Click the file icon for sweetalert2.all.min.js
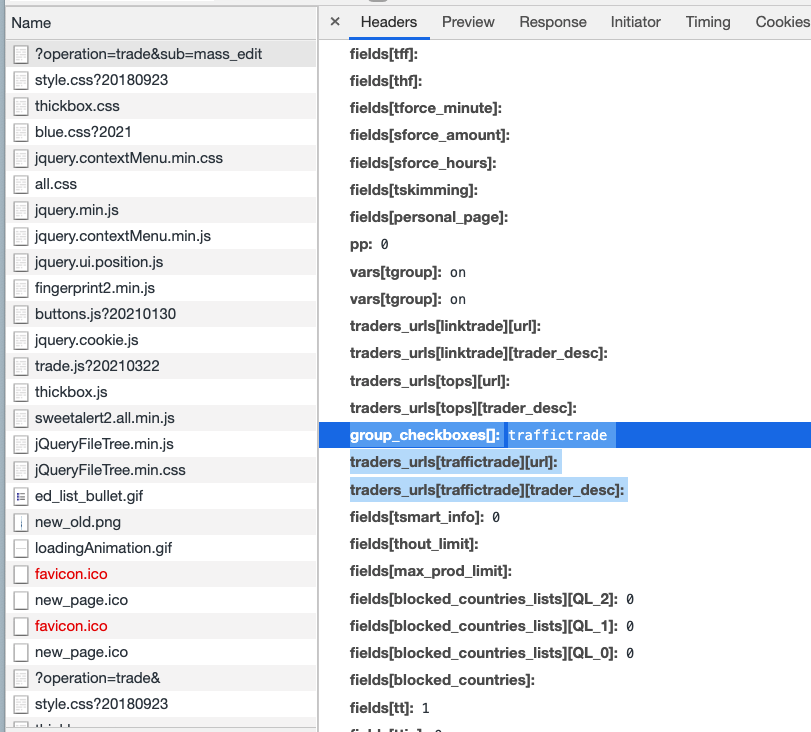Image resolution: width=811 pixels, height=732 pixels. pos(21,418)
